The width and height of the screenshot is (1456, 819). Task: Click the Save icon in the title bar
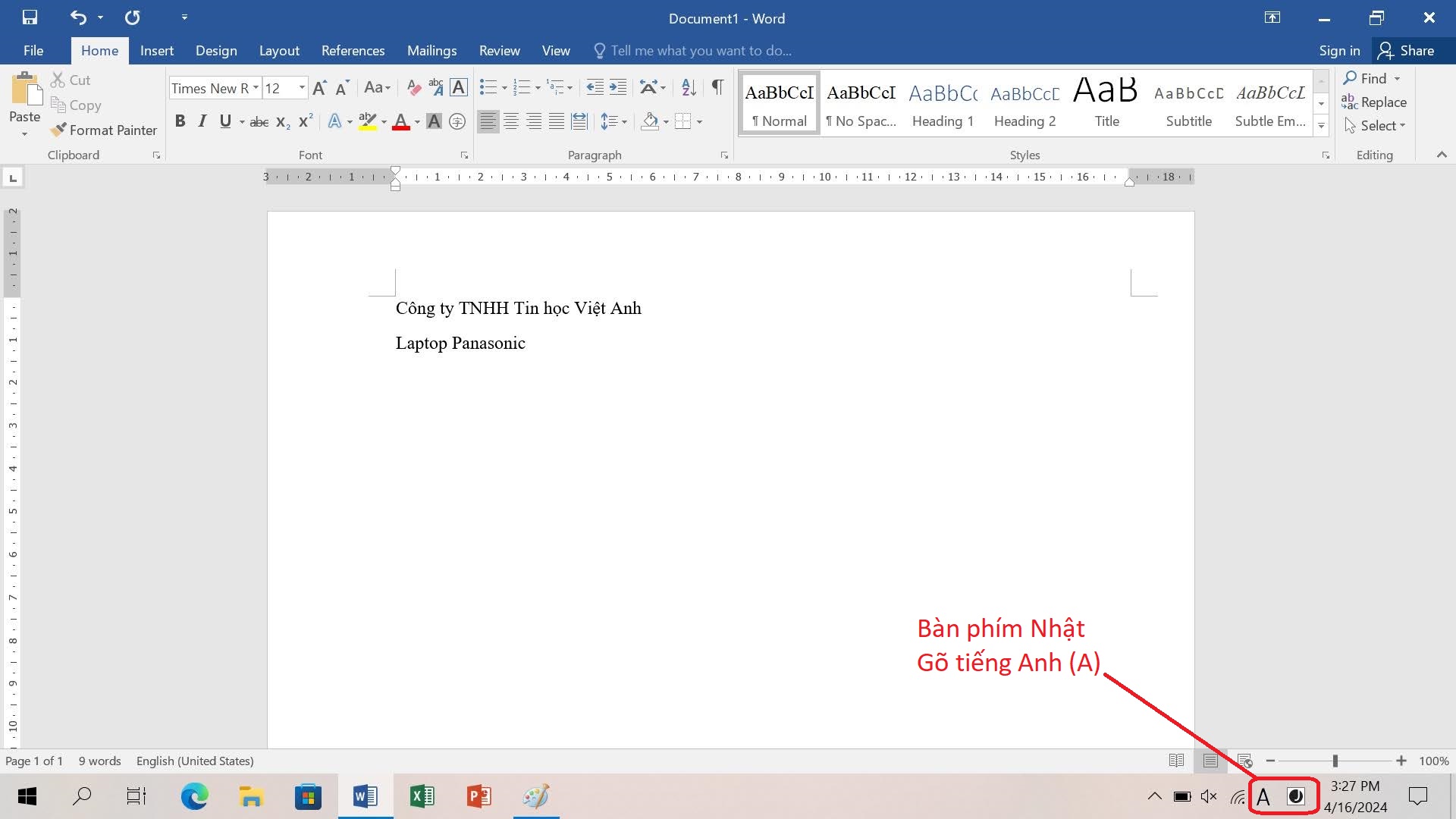coord(30,17)
